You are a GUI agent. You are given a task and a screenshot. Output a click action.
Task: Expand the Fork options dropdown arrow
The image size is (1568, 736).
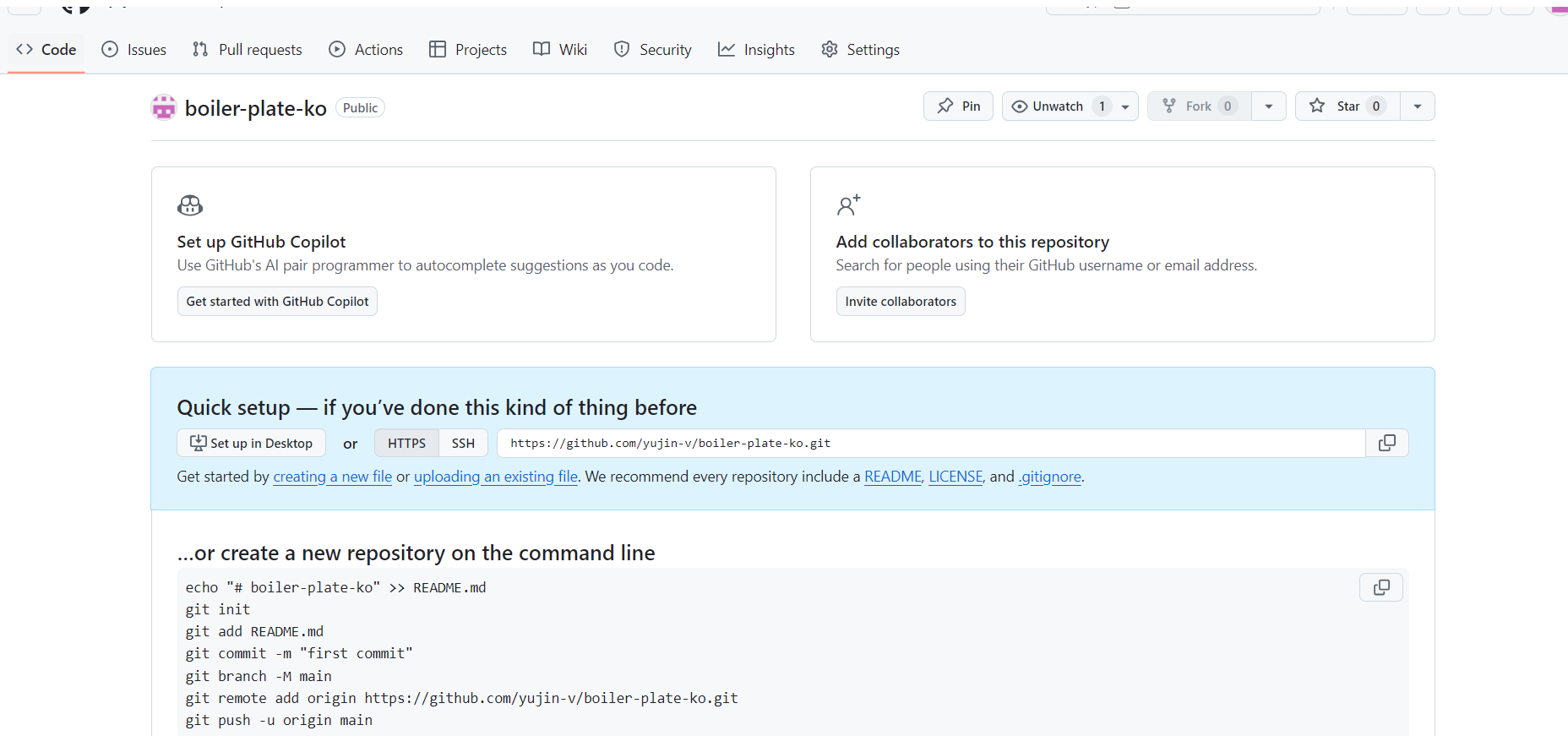(1269, 106)
